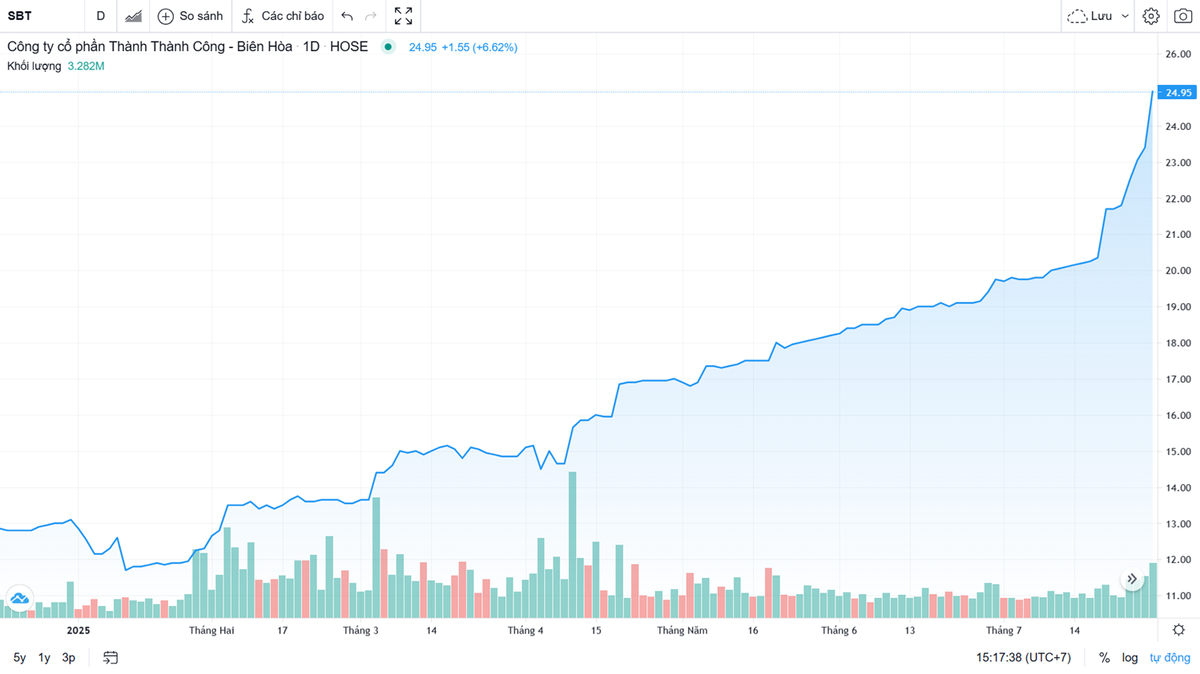Toggle the log scale option

1130,657
